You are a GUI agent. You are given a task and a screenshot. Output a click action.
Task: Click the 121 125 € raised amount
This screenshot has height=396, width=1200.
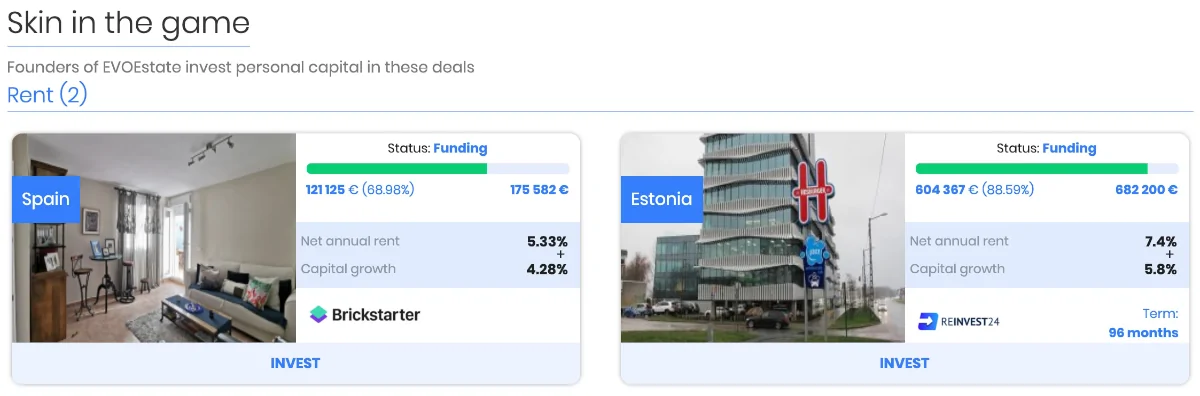click(332, 189)
